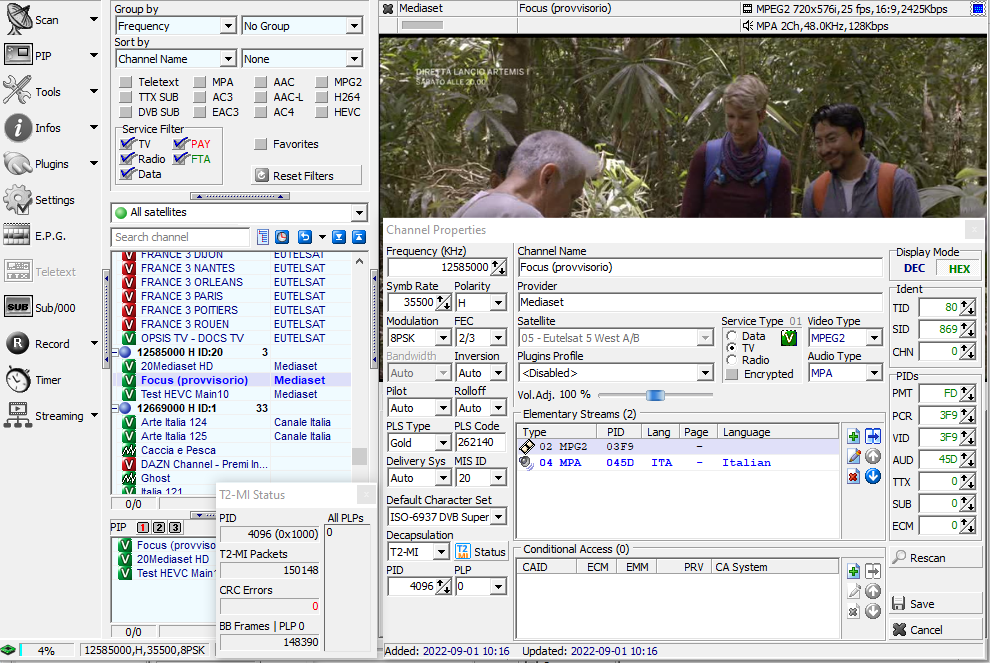Click the T2-MI Status icon
This screenshot has width=990, height=663.
click(x=462, y=551)
